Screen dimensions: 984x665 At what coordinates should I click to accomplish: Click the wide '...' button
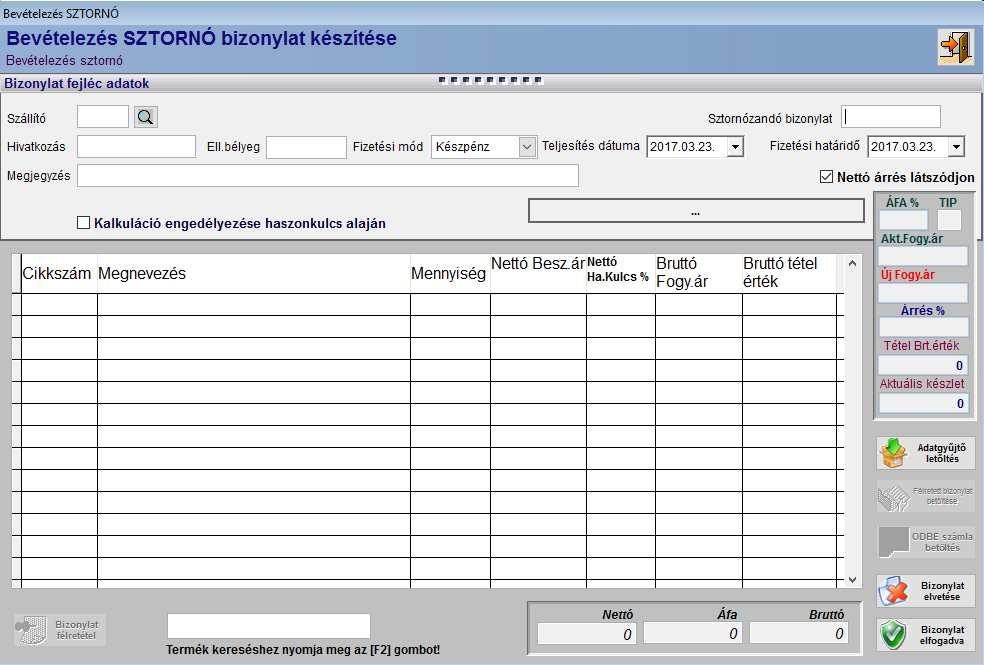click(696, 211)
